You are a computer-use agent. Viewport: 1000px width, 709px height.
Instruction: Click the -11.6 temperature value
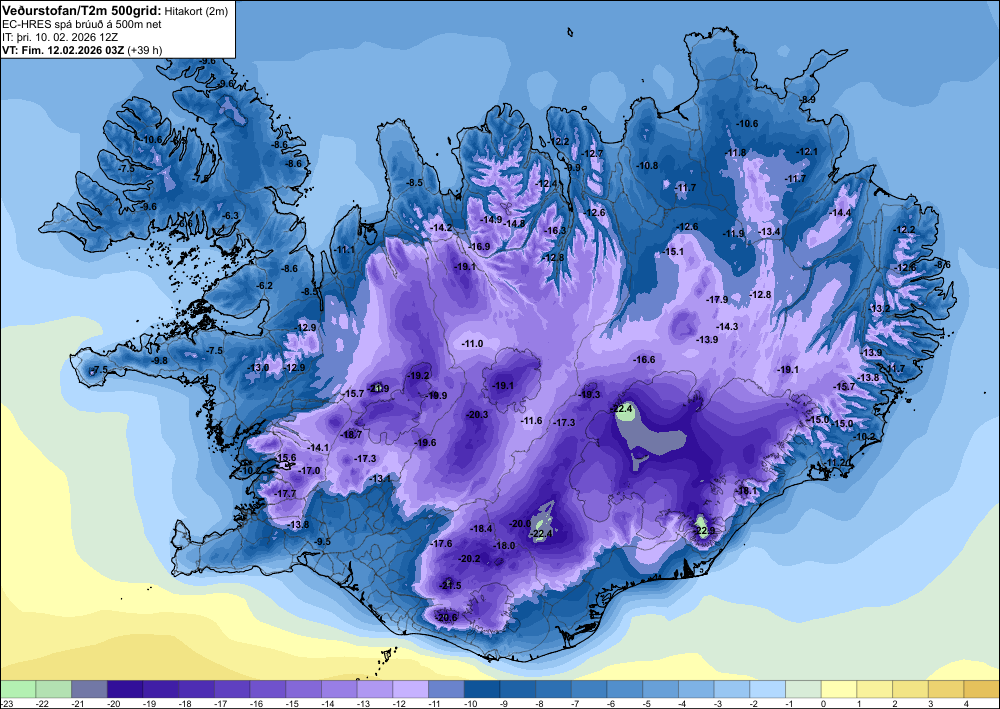(x=532, y=421)
